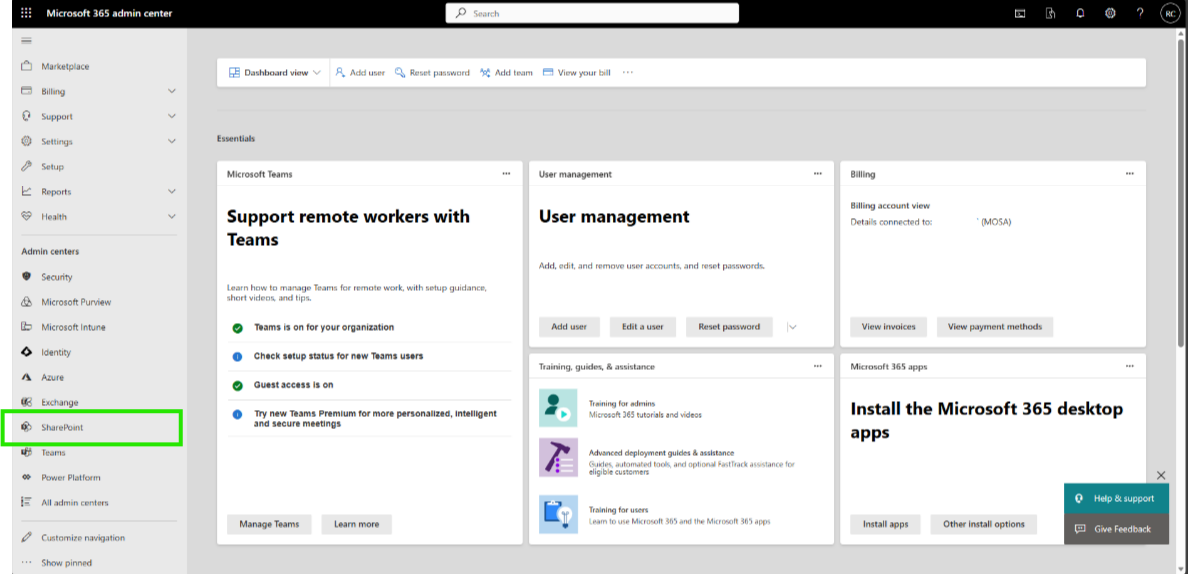Expand the Support navigation section
Viewport: 1188px width, 574px height.
172,116
